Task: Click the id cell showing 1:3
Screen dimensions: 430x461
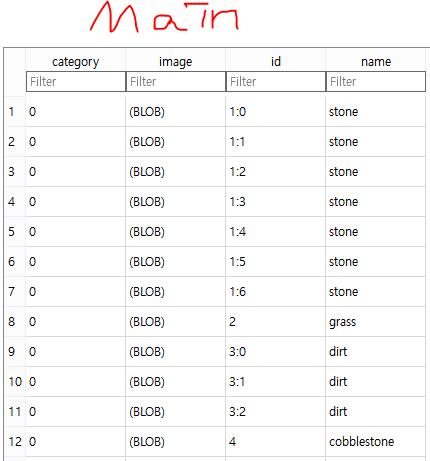Action: click(276, 202)
